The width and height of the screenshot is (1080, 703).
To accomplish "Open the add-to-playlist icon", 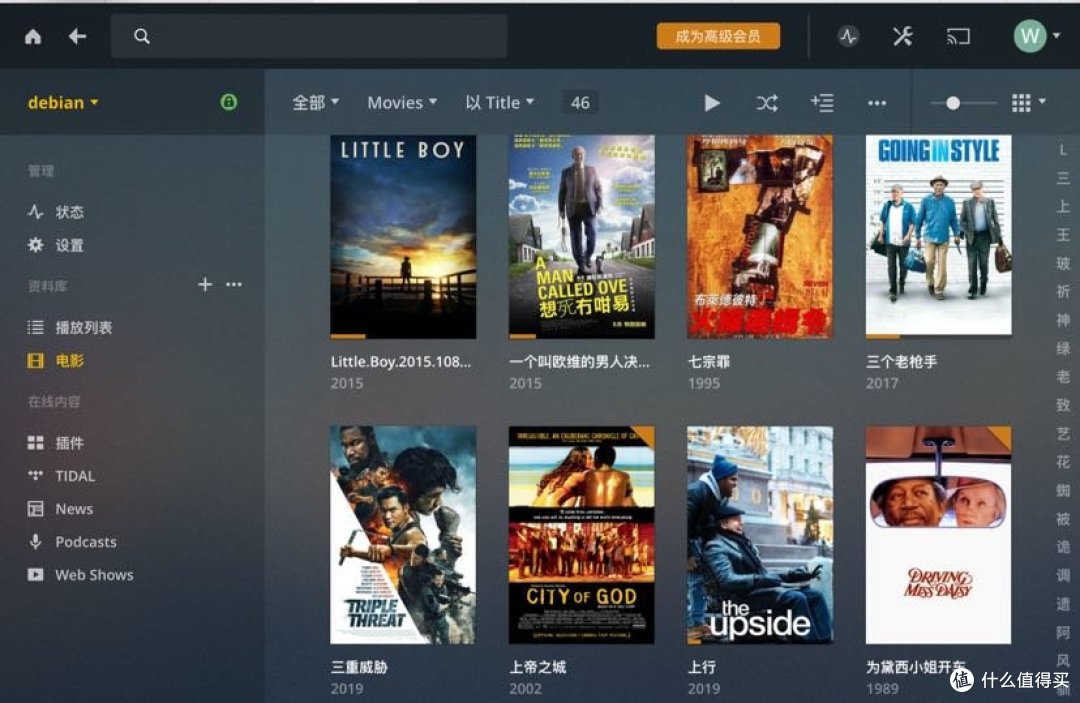I will point(822,102).
